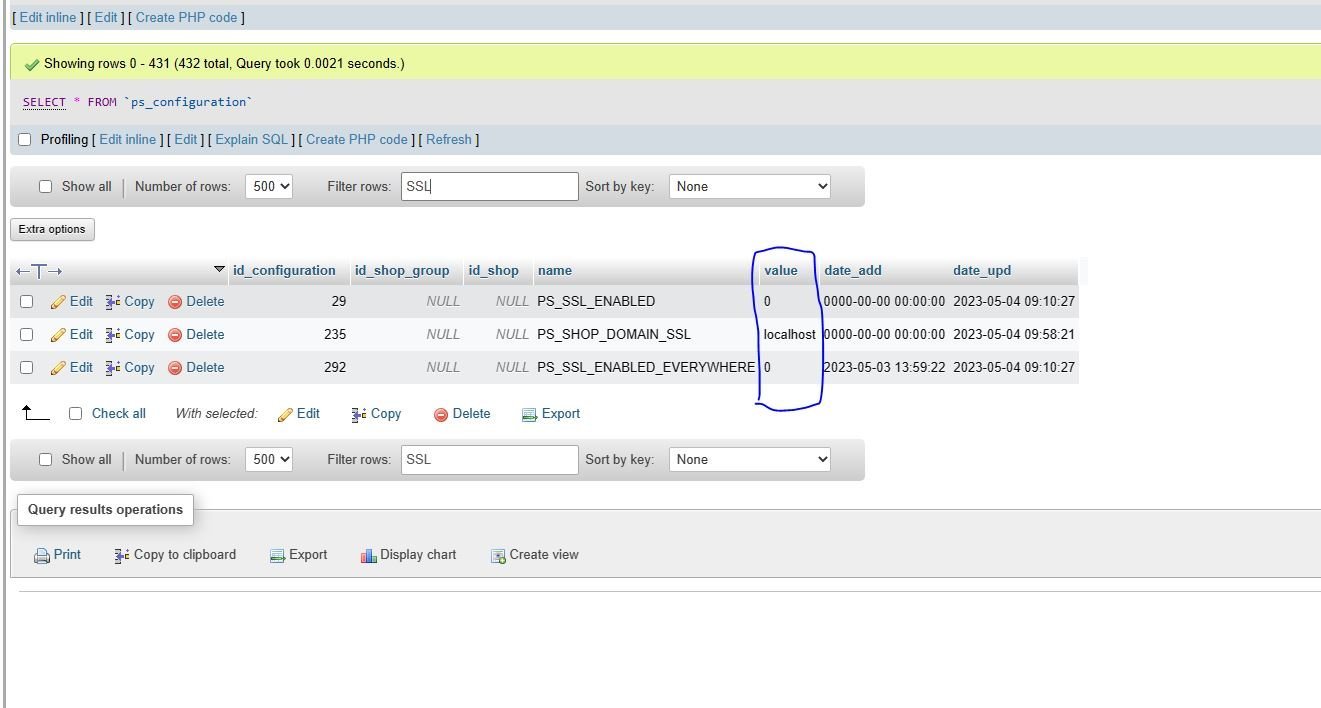This screenshot has width=1321, height=708.
Task: Select the checkbox for row PS_SSL_ENABLED
Action: 27,301
